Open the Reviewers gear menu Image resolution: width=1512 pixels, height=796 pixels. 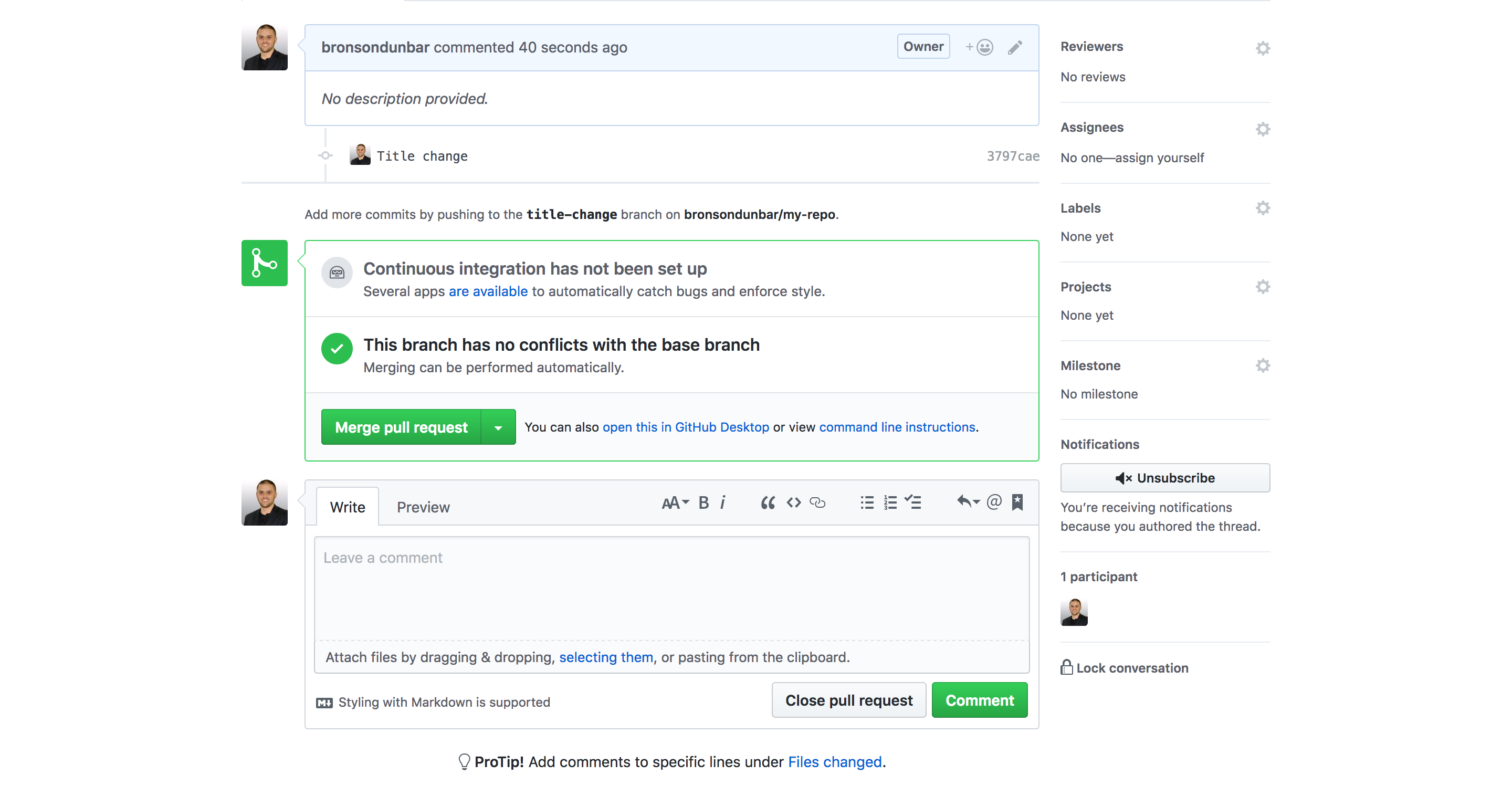click(1263, 48)
